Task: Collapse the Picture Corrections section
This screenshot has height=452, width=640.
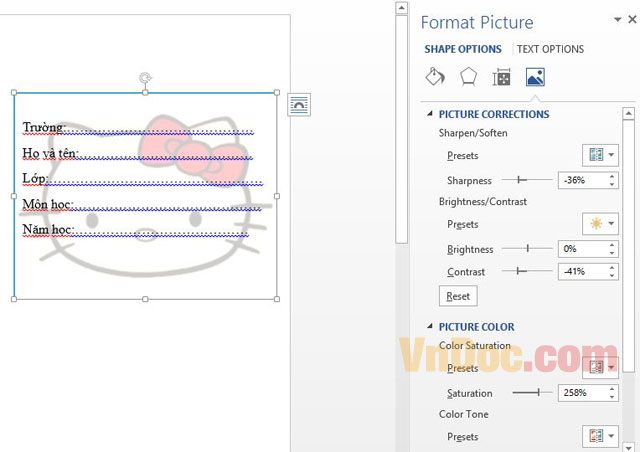Action: (429, 114)
